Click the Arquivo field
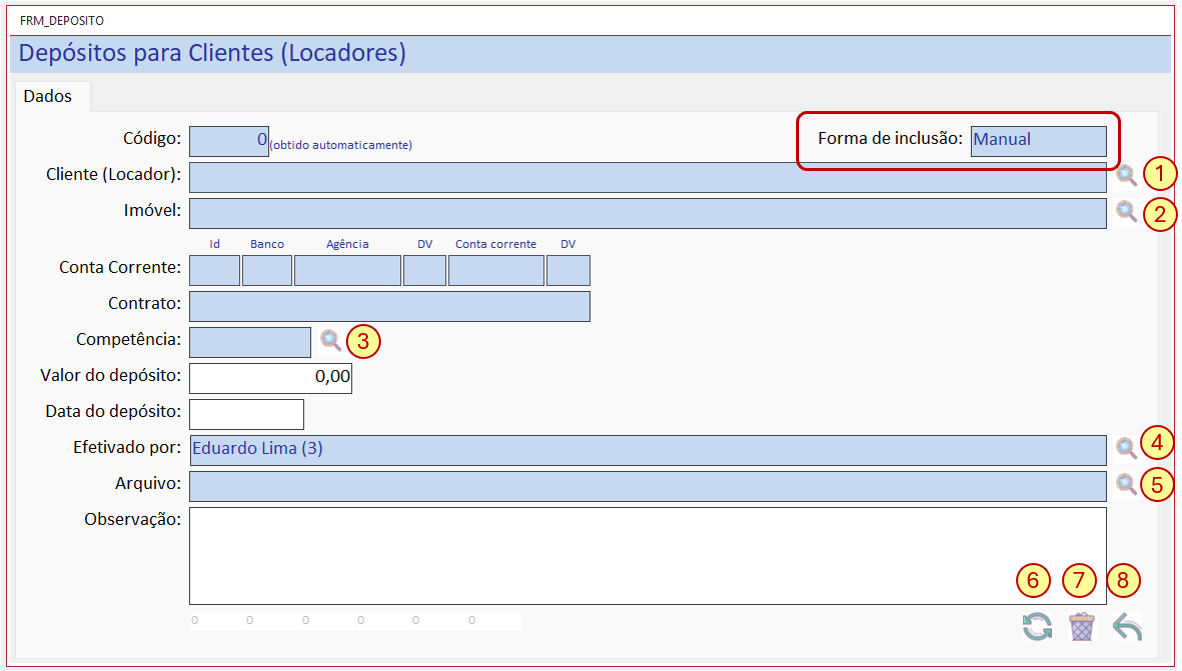 tap(648, 486)
